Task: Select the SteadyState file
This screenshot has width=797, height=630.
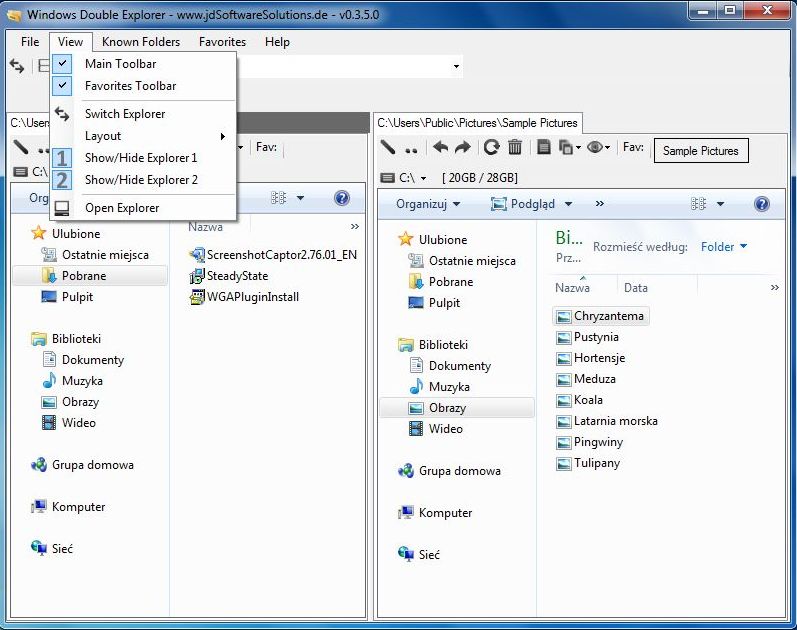Action: pos(228,276)
